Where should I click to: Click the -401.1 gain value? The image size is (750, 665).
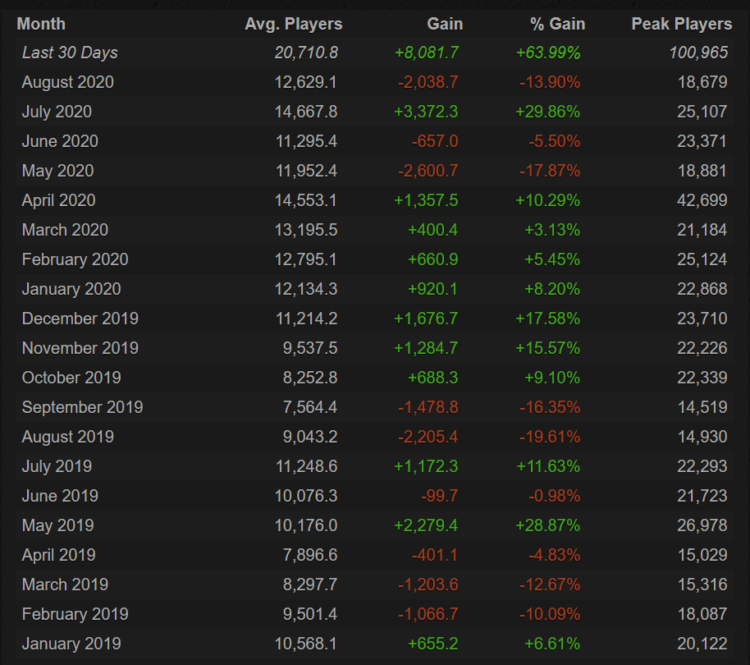click(x=435, y=555)
